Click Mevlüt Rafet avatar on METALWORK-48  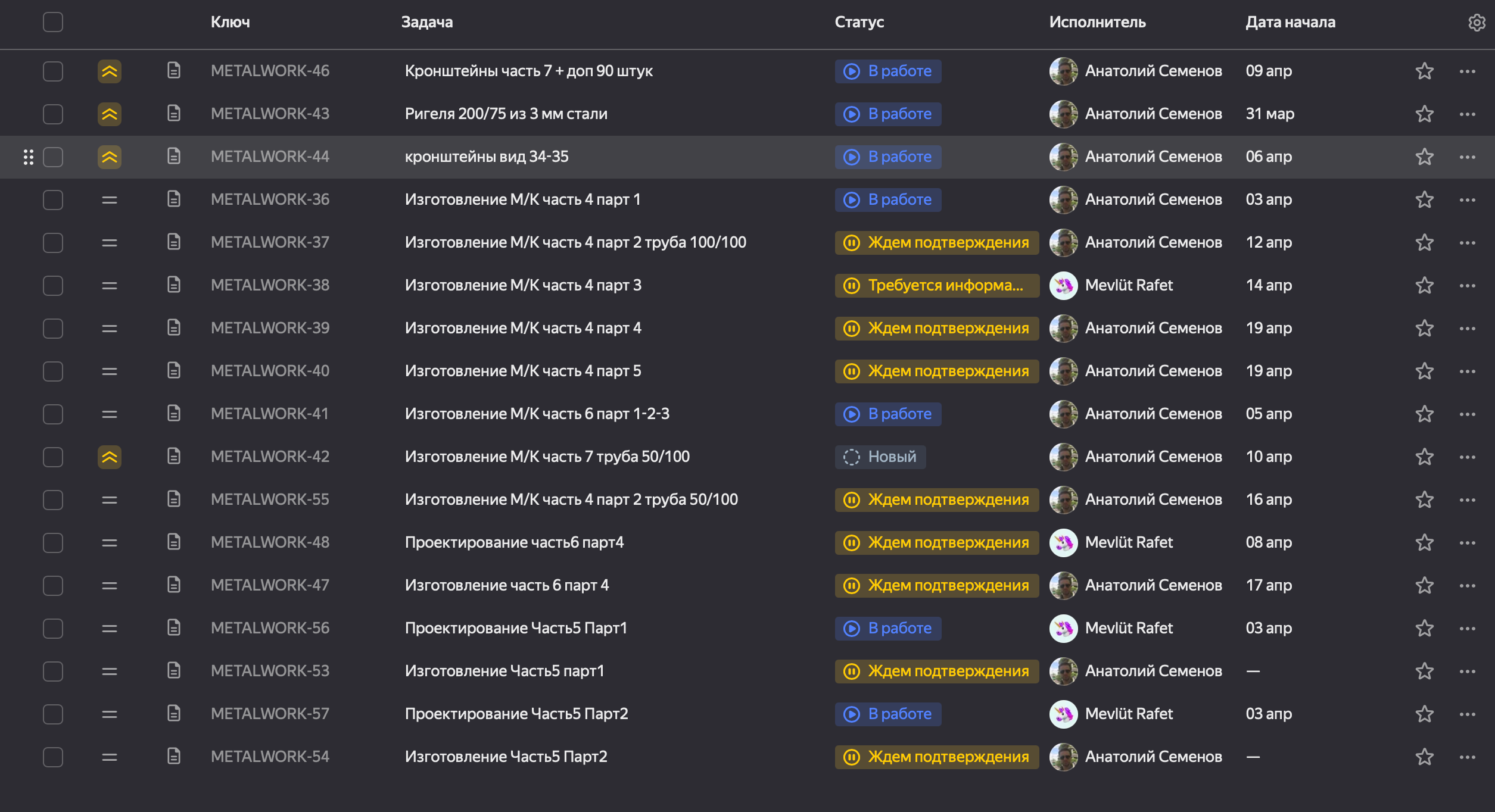[1063, 543]
